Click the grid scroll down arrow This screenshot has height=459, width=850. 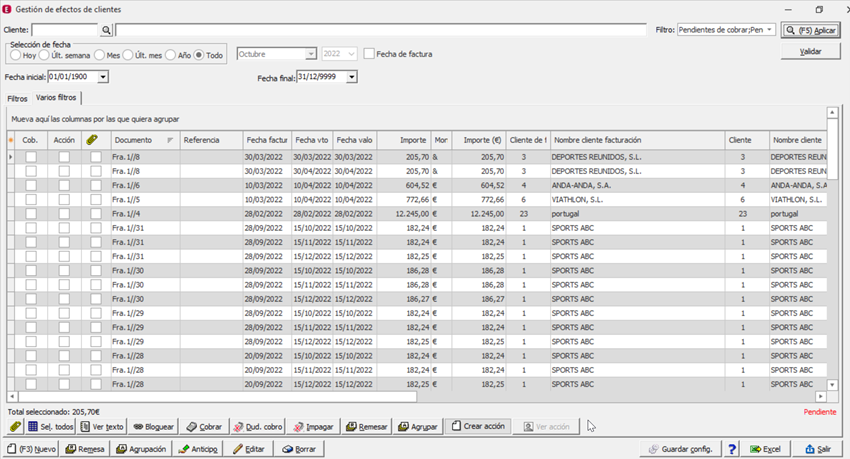(832, 384)
